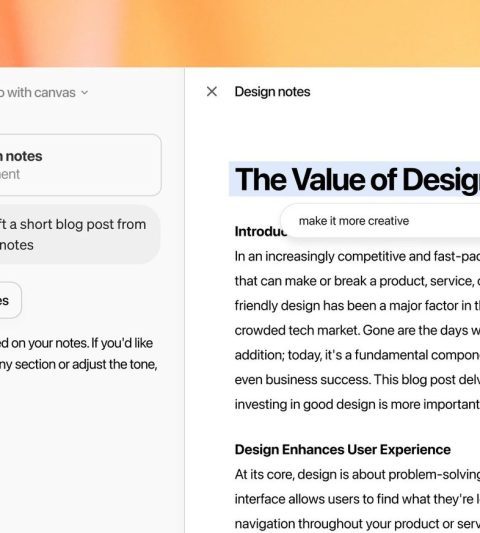Place cursor in line 'friendly design has been a major'
Image resolution: width=480 pixels, height=533 pixels.
(357, 306)
